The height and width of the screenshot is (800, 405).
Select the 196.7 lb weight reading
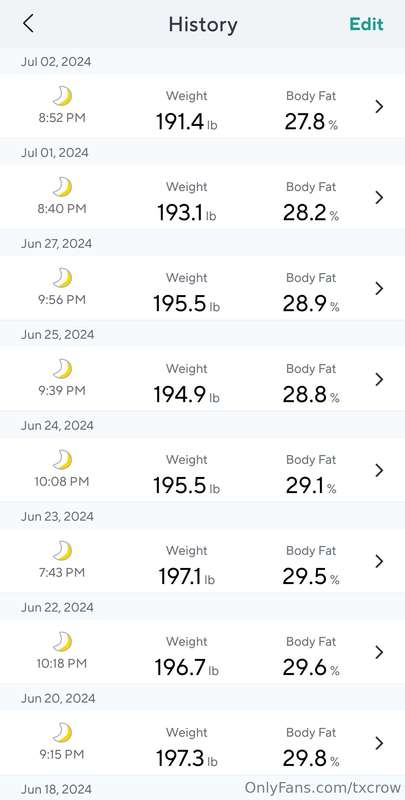pyautogui.click(x=187, y=668)
